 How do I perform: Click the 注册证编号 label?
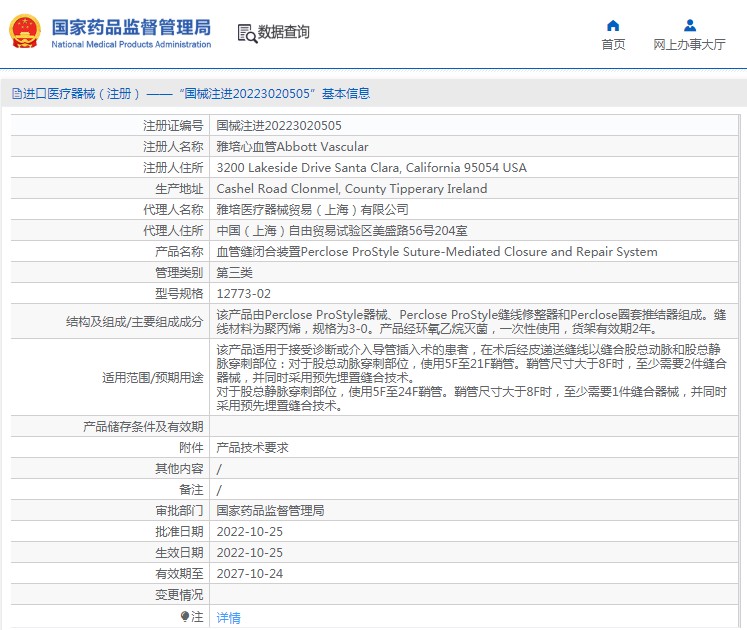(173, 126)
